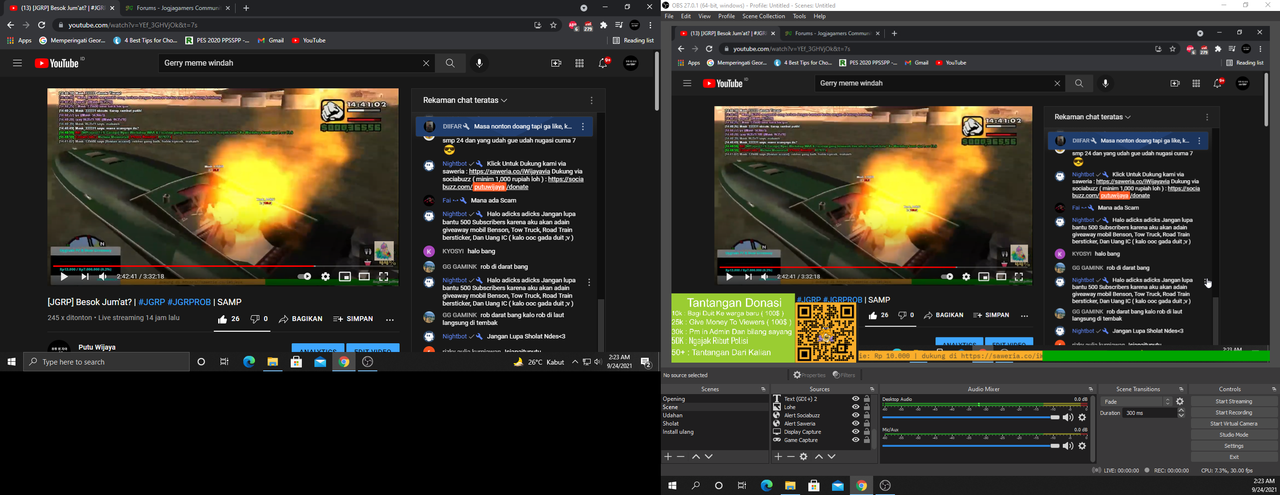
Task: Click SIMPAN save button
Action: pos(353,319)
